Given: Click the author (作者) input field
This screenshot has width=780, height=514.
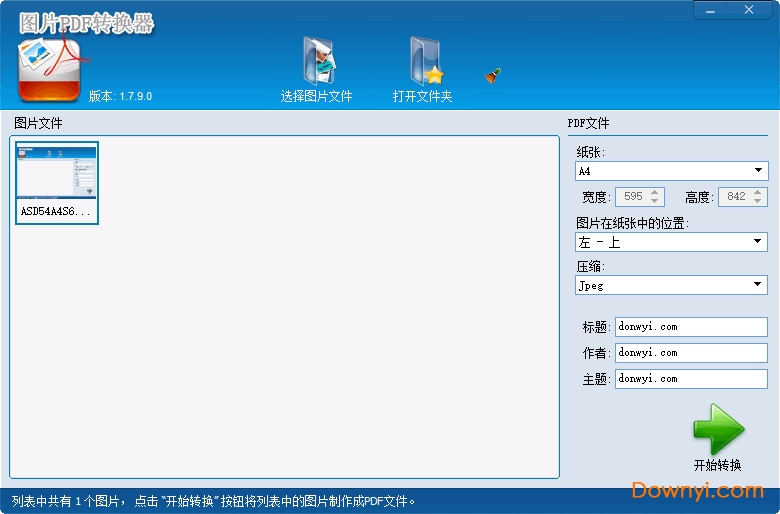Looking at the screenshot, I should (x=691, y=353).
